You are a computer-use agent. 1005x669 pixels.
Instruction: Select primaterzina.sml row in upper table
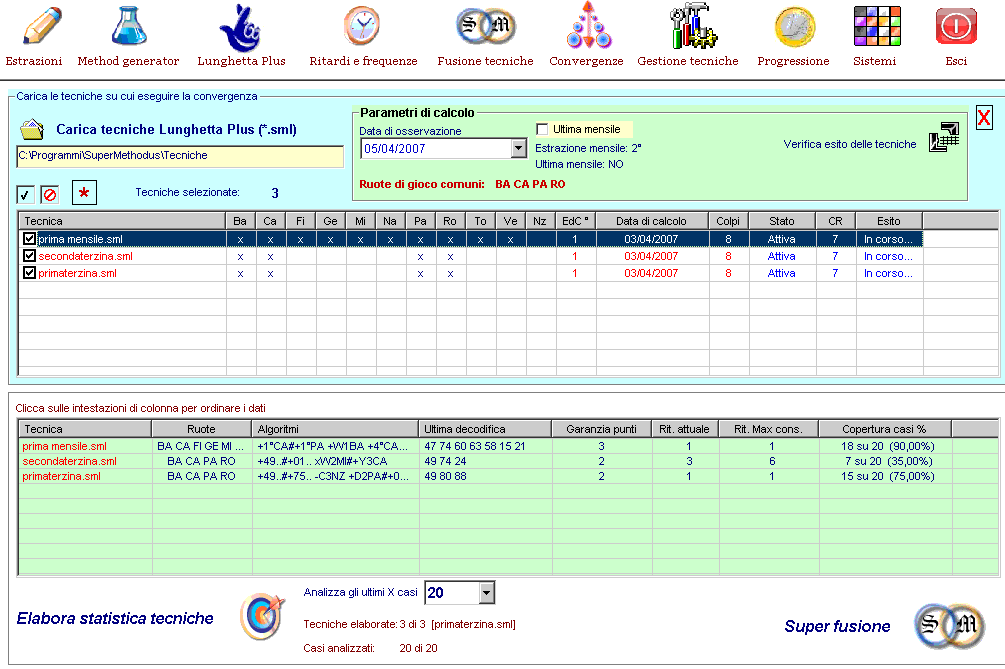(x=471, y=273)
